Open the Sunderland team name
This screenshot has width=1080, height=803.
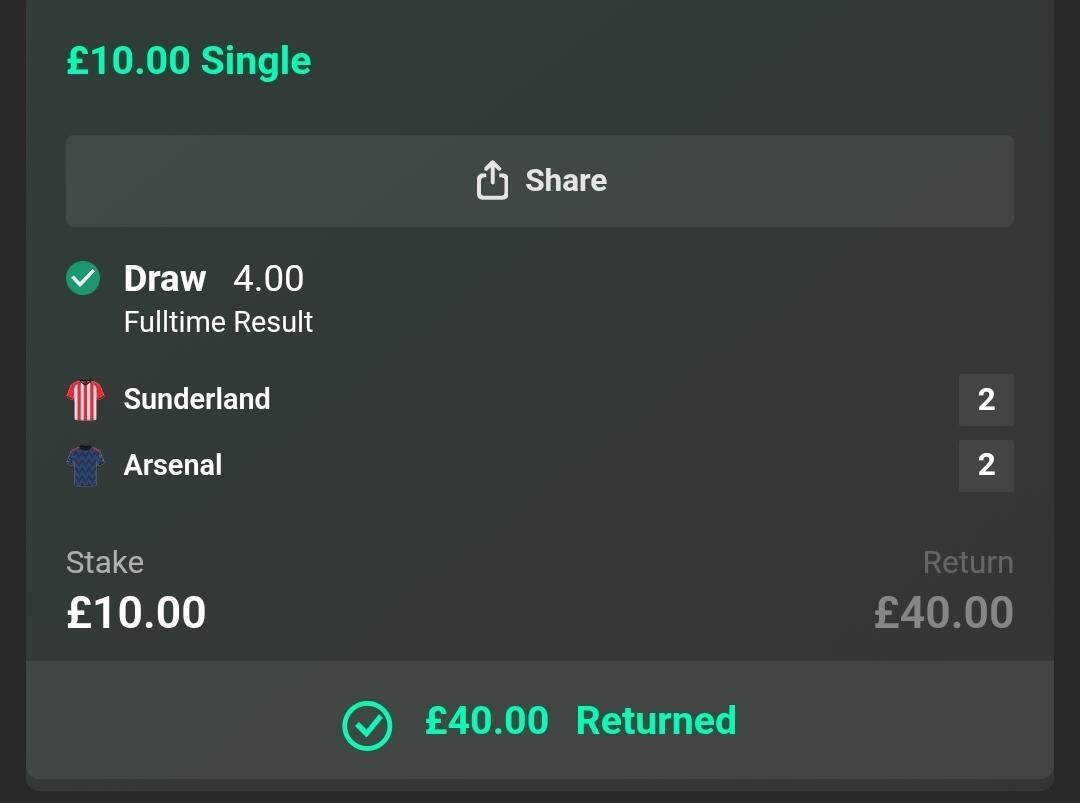point(197,399)
